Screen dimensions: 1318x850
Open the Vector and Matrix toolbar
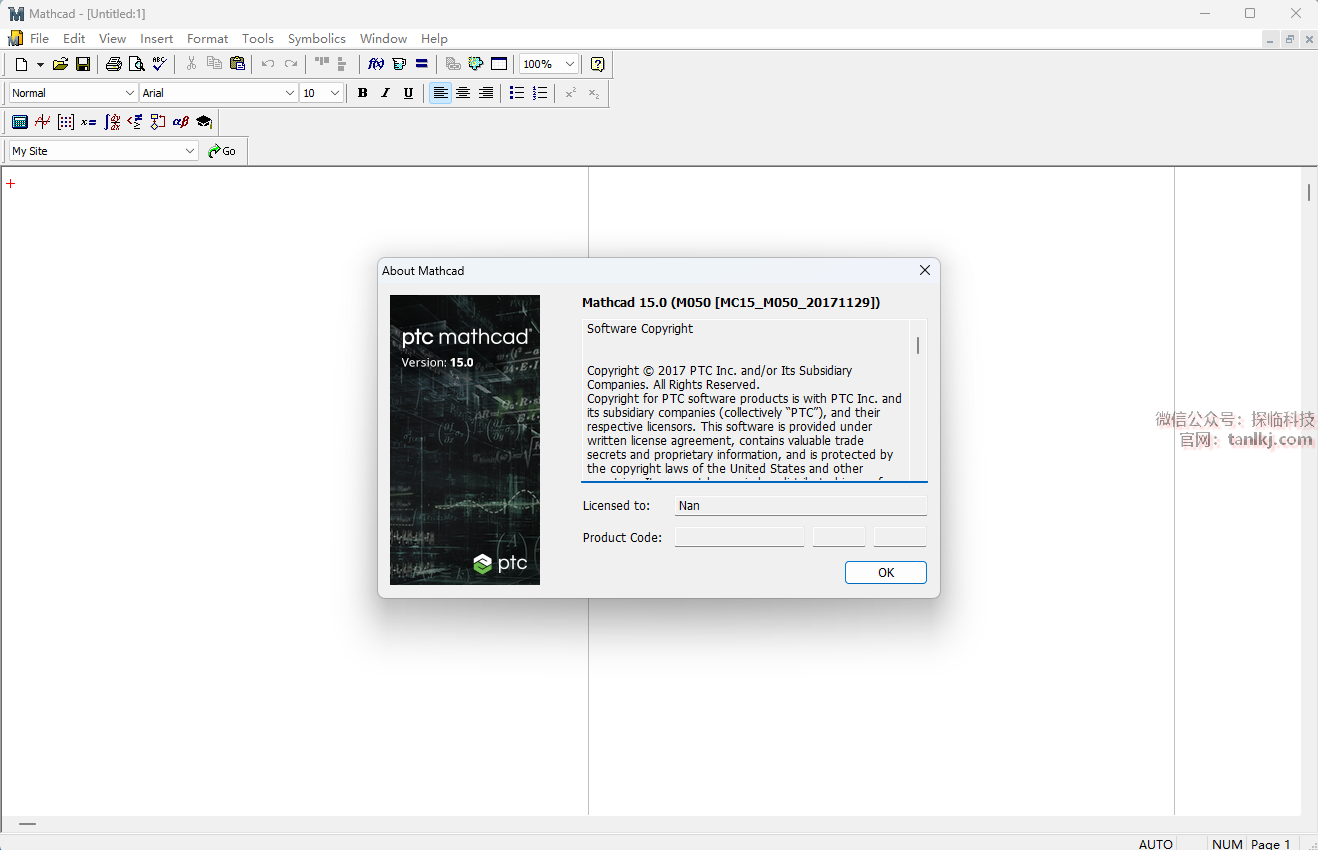point(66,122)
